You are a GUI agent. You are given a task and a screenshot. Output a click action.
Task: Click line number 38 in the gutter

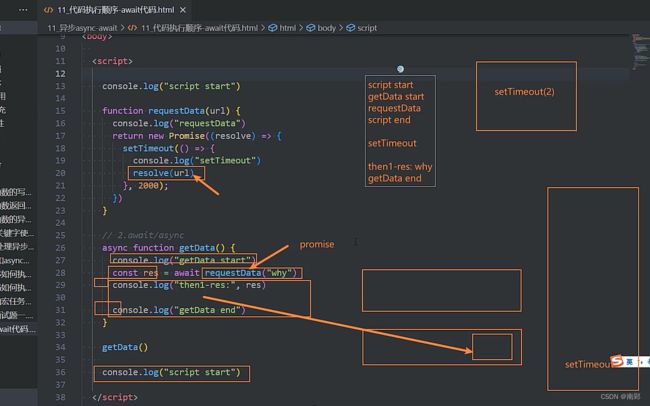[x=61, y=397]
